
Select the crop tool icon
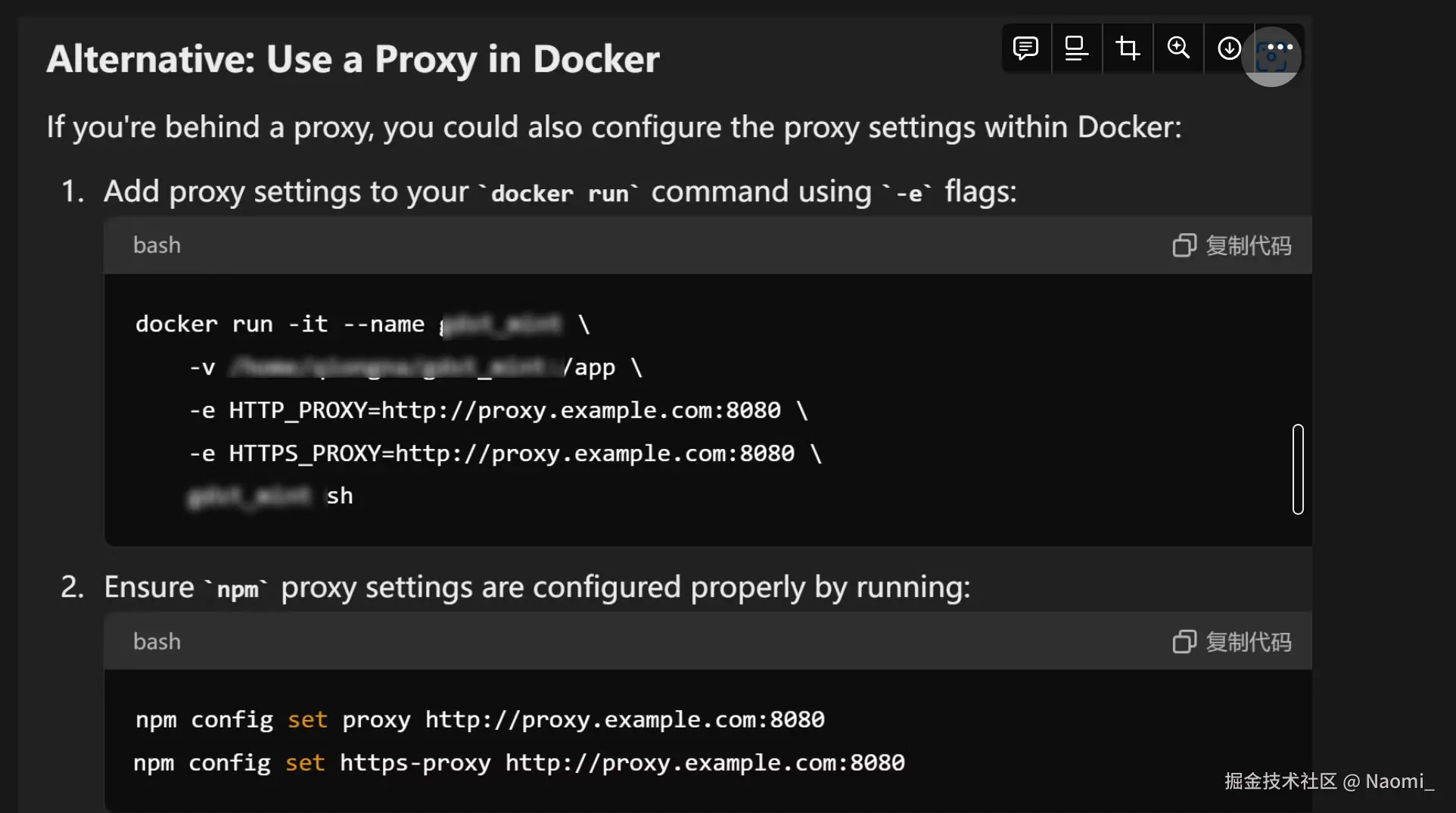click(1128, 48)
